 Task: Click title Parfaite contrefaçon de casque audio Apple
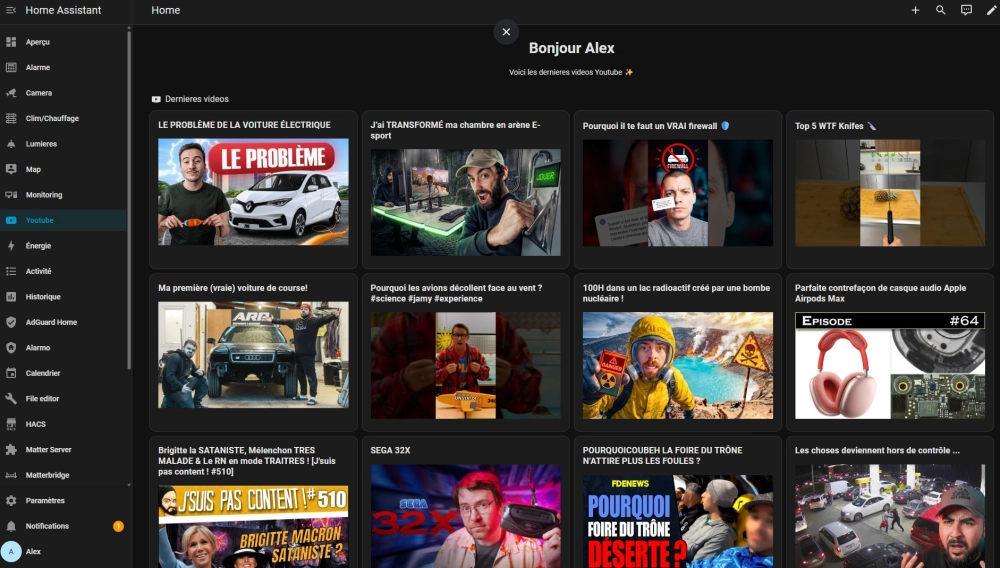coord(880,293)
